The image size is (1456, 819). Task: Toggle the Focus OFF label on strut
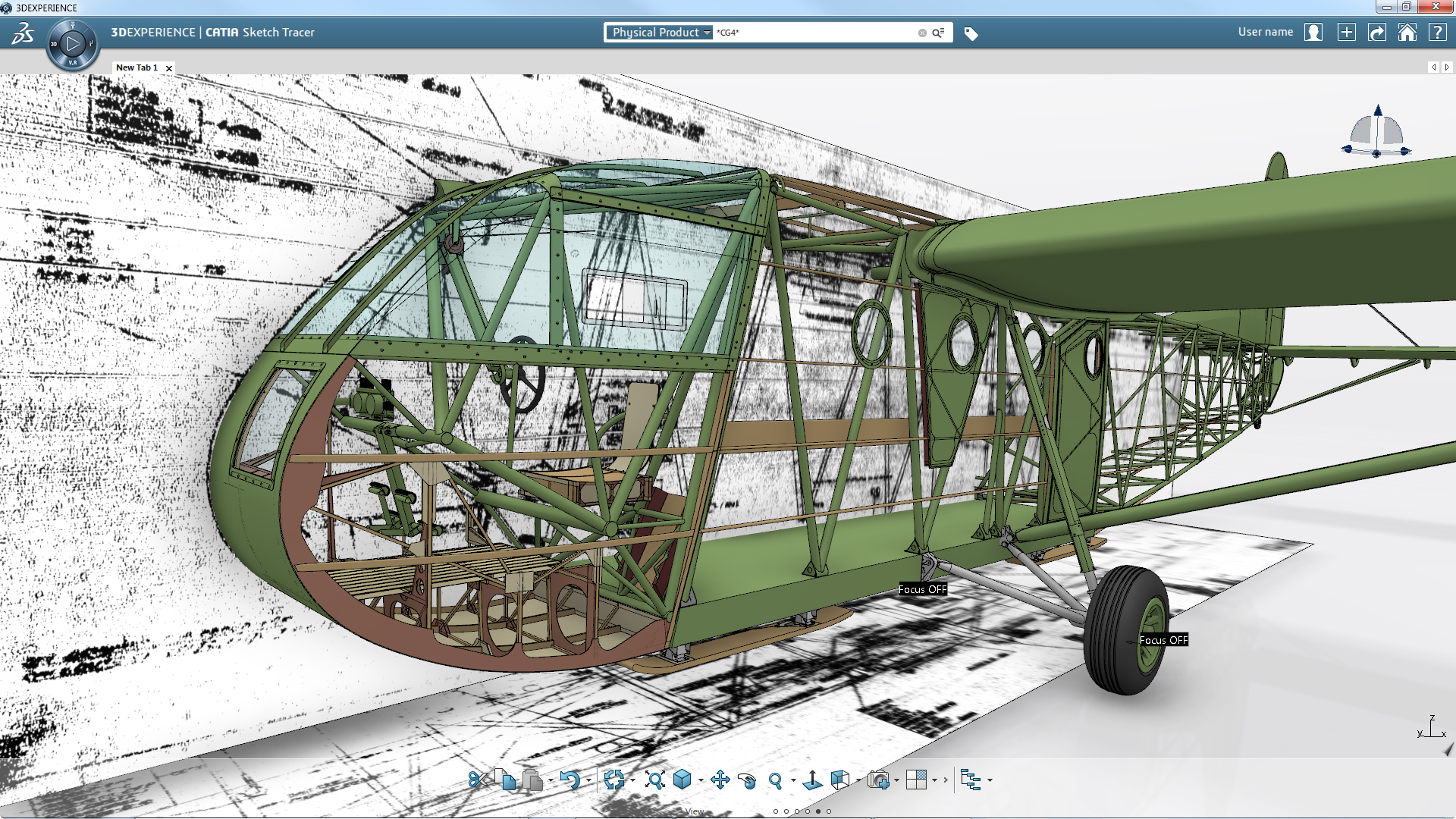coord(922,589)
